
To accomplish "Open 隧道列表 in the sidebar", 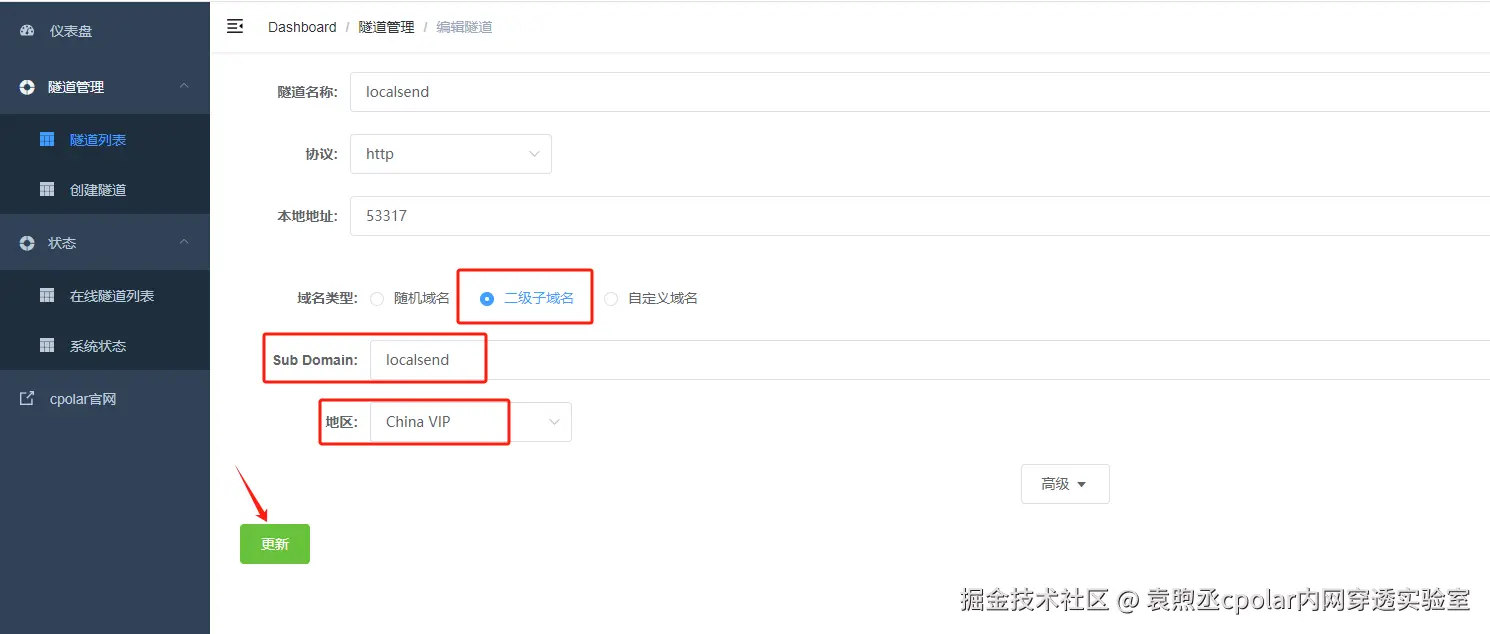I will [x=105, y=140].
